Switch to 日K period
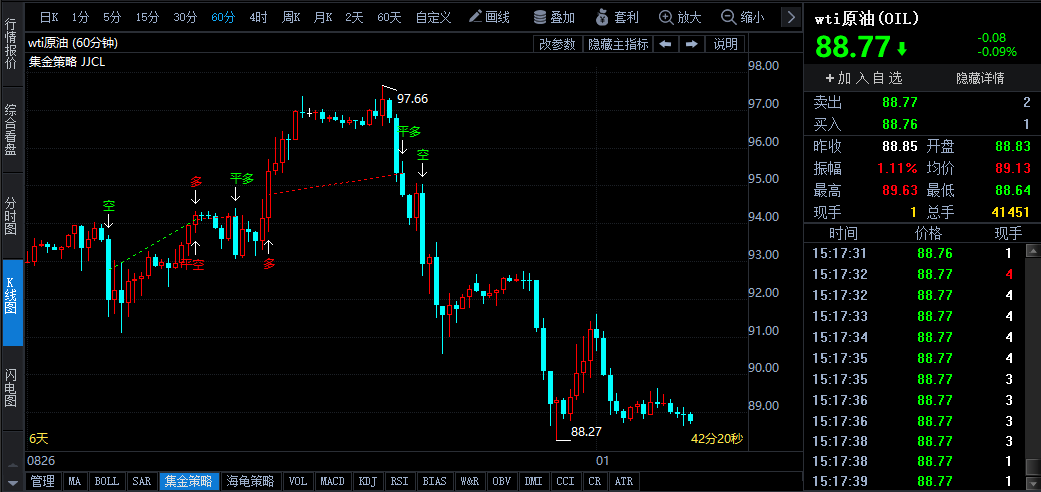The image size is (1041, 492). pos(49,17)
